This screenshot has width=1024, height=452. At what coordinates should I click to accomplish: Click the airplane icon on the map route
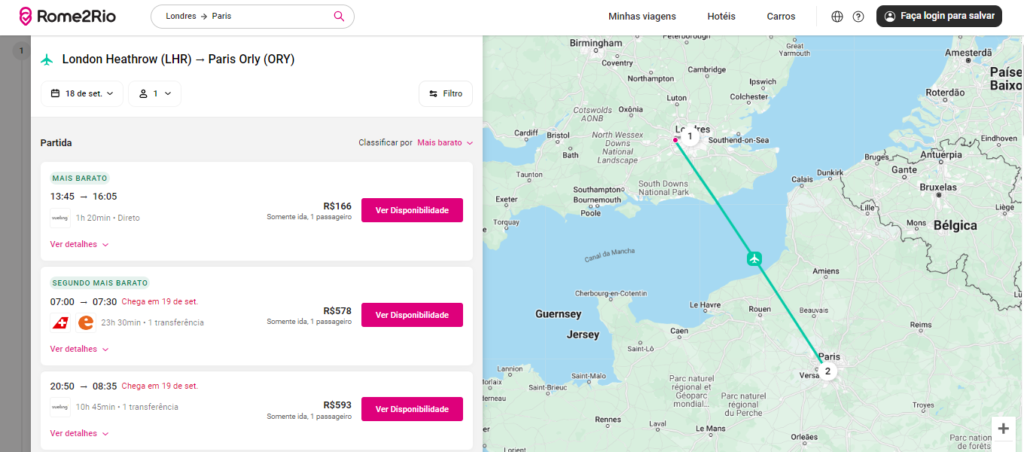755,259
